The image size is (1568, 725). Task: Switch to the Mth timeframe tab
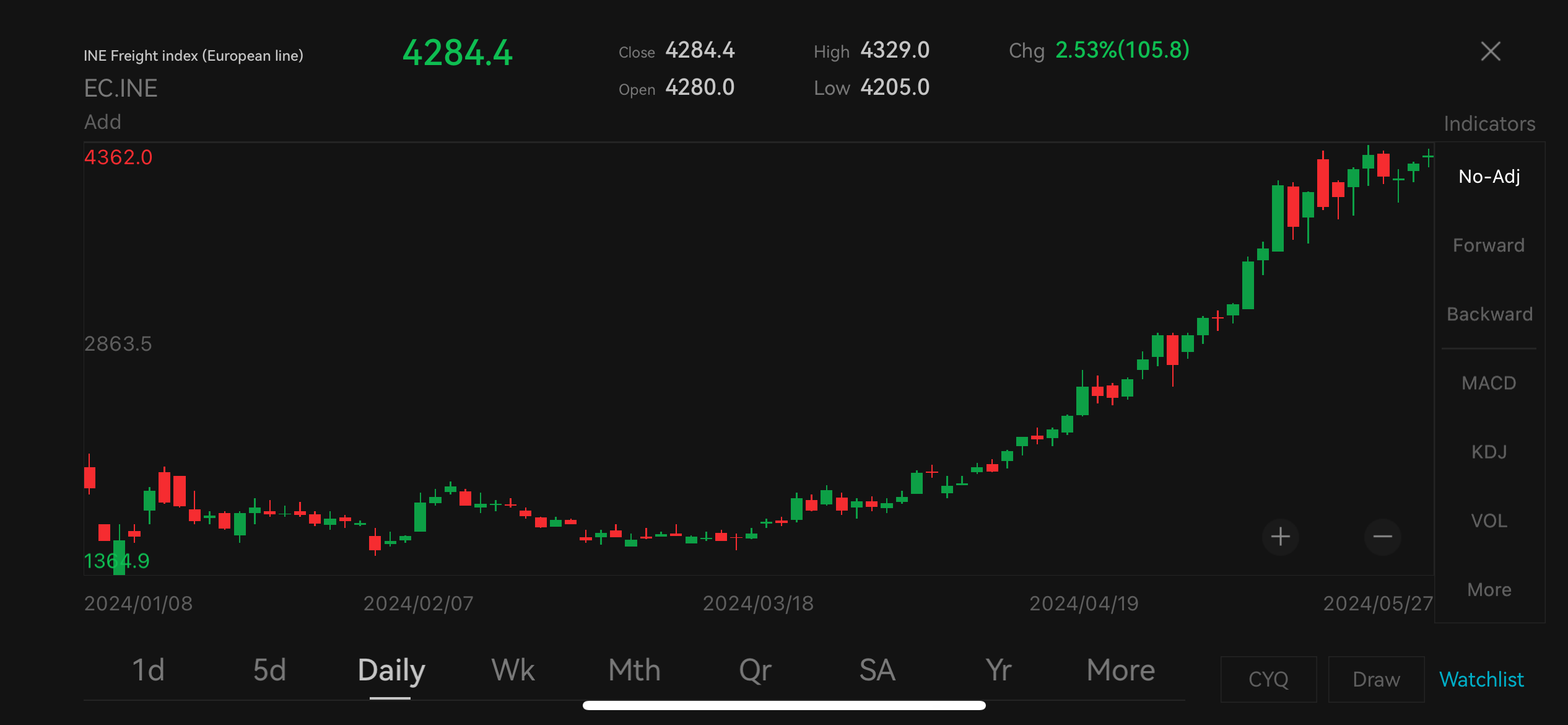click(634, 670)
